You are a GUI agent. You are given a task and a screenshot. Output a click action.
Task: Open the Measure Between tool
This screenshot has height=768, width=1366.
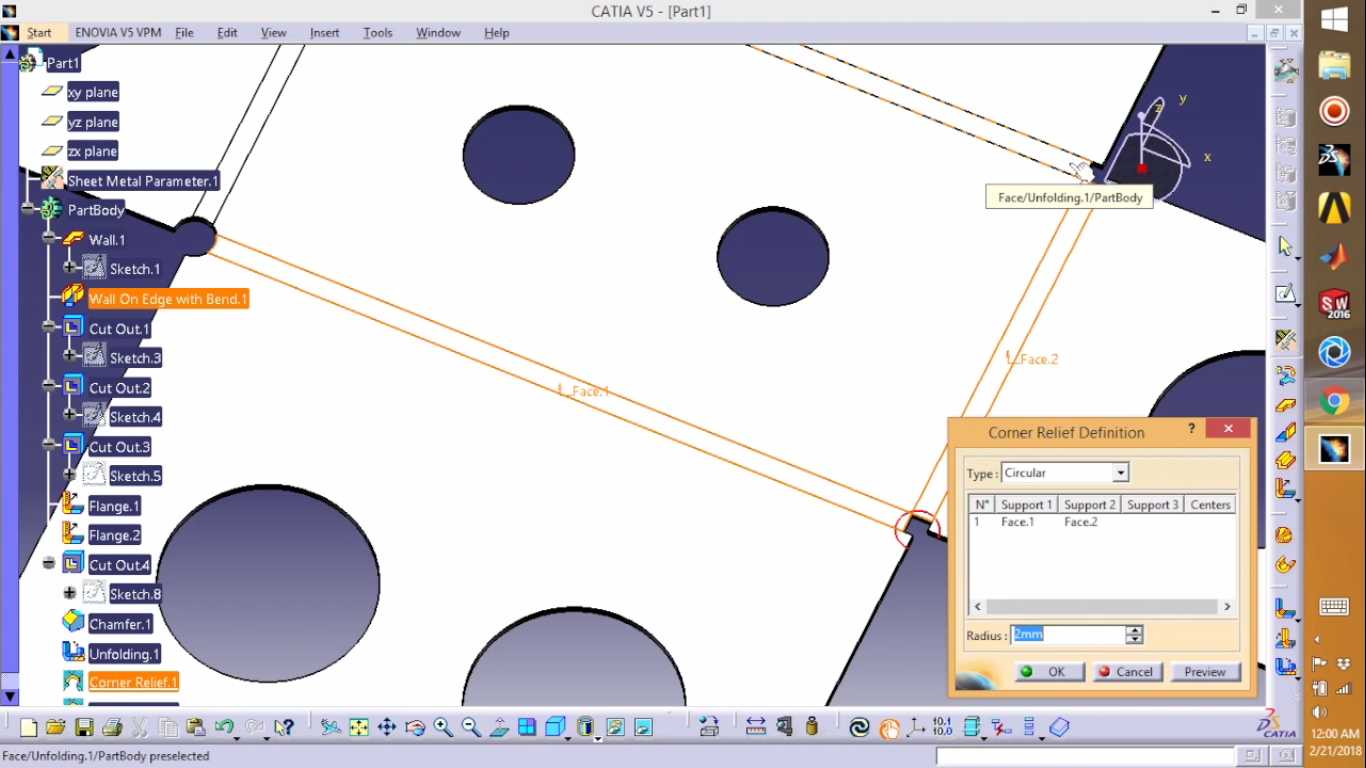(x=756, y=728)
